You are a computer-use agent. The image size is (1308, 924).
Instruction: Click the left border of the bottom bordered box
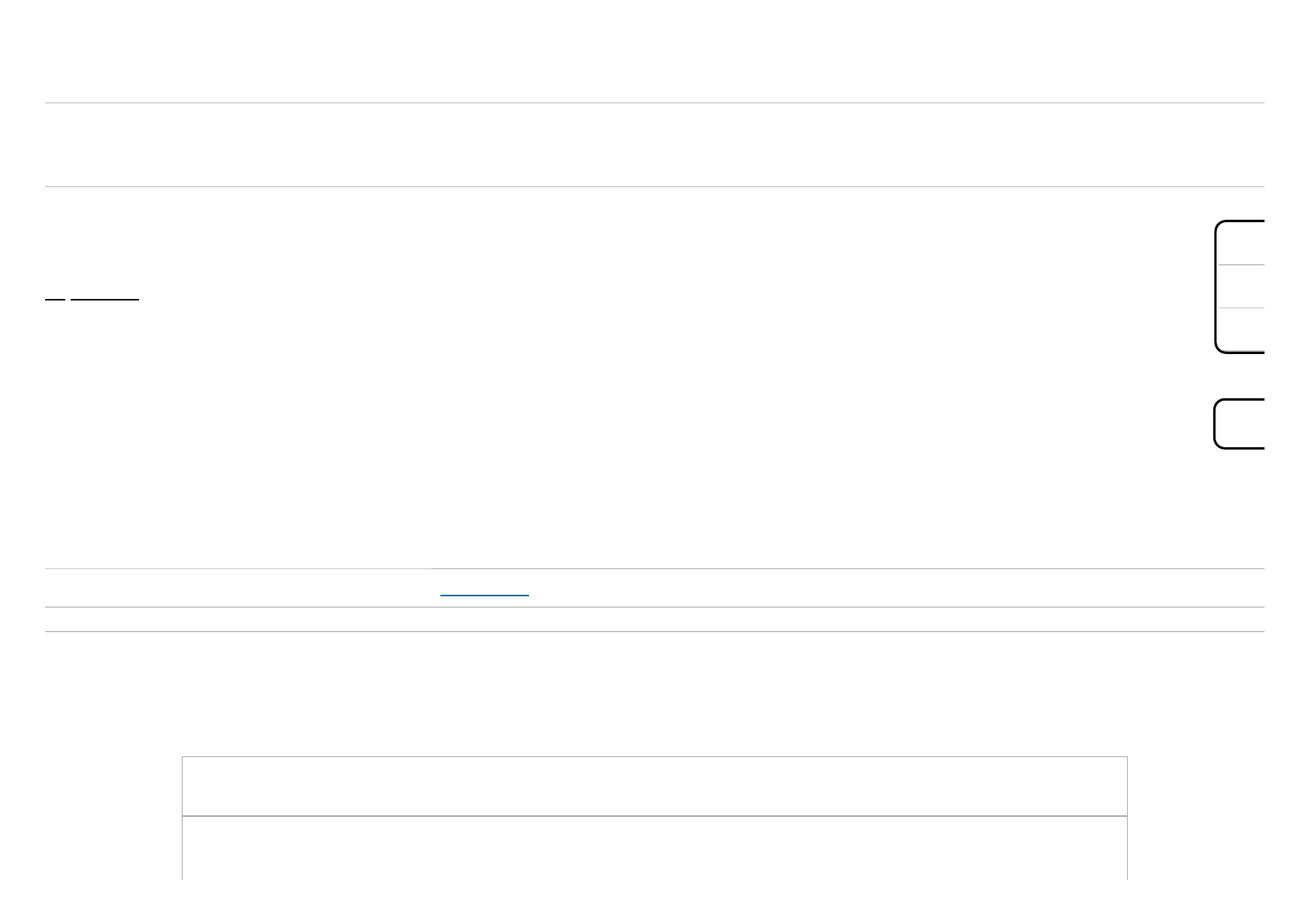click(x=182, y=818)
